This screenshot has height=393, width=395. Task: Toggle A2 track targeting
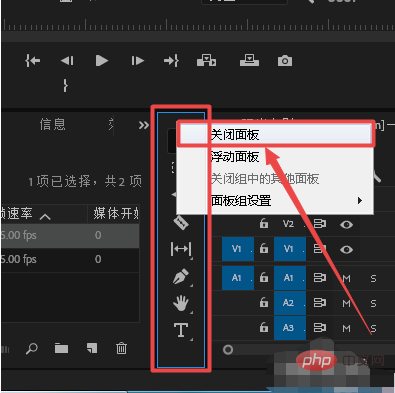tap(290, 303)
